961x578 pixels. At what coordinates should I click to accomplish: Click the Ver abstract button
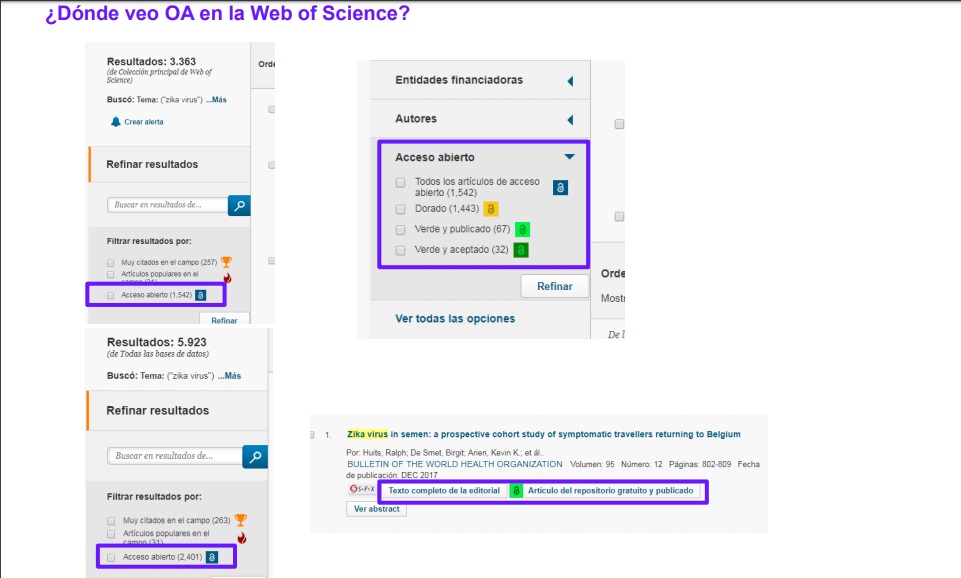coord(376,509)
